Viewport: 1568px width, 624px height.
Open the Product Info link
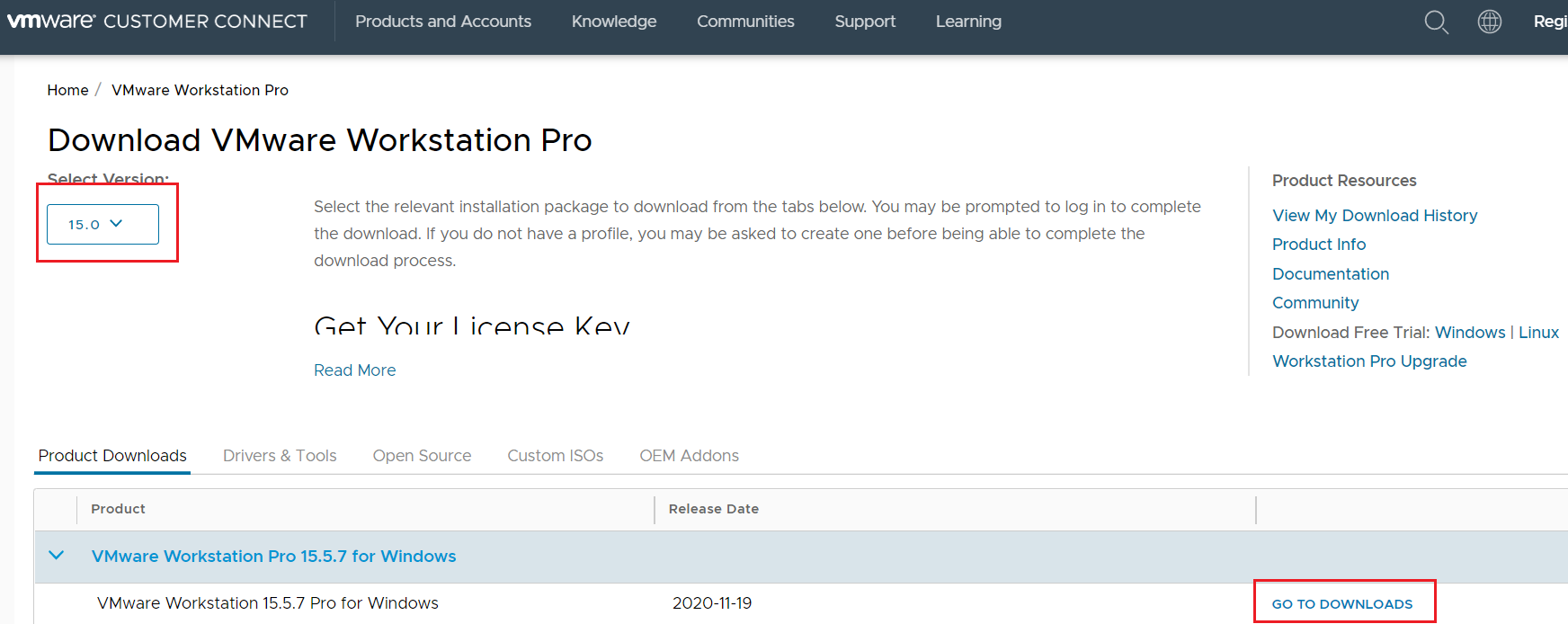[x=1319, y=244]
